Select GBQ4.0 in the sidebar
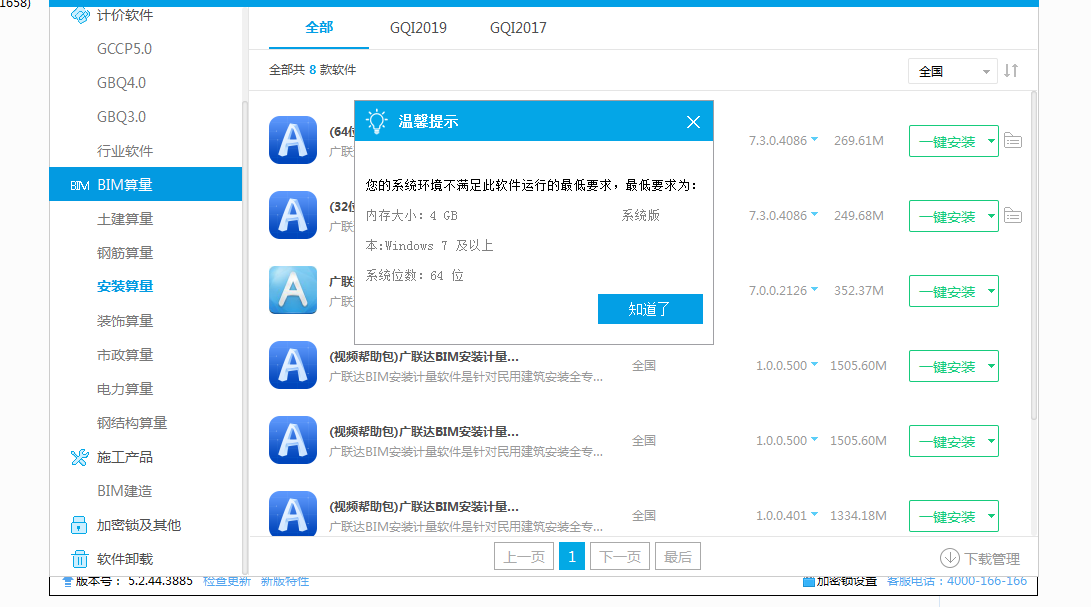 click(x=122, y=83)
